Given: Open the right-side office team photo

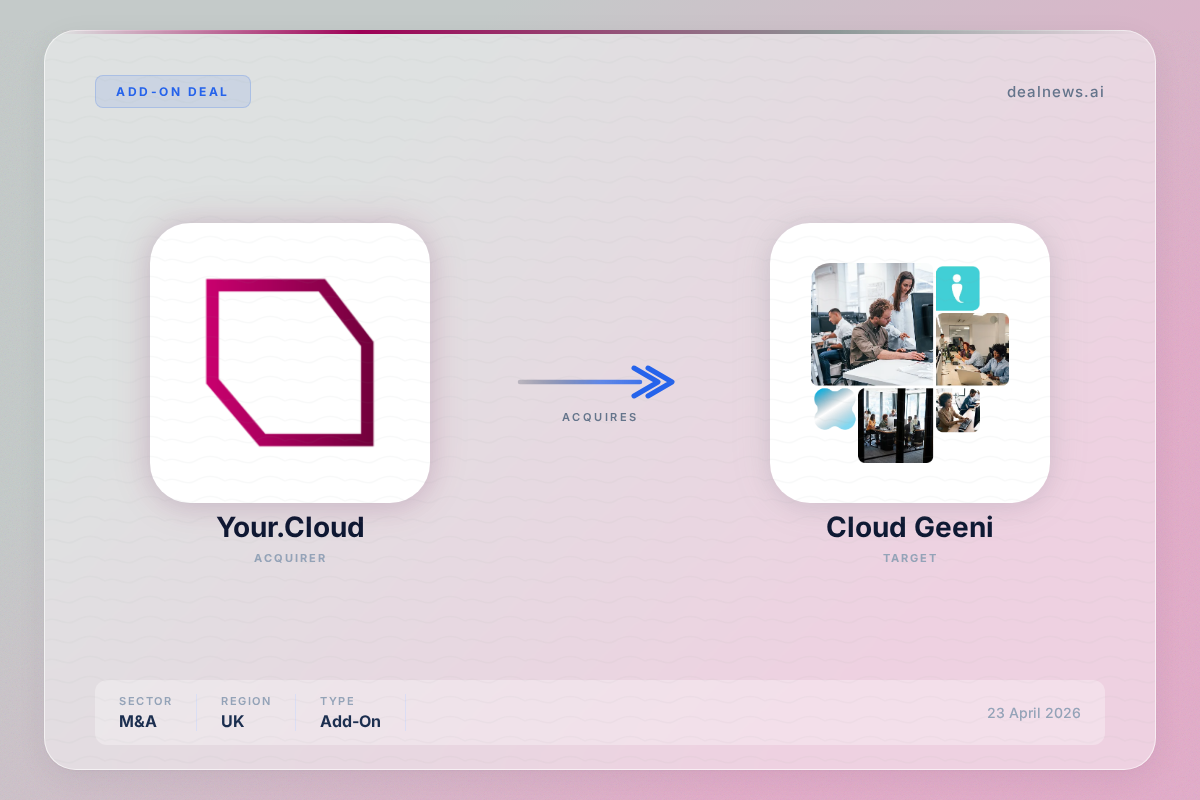Looking at the screenshot, I should [972, 350].
